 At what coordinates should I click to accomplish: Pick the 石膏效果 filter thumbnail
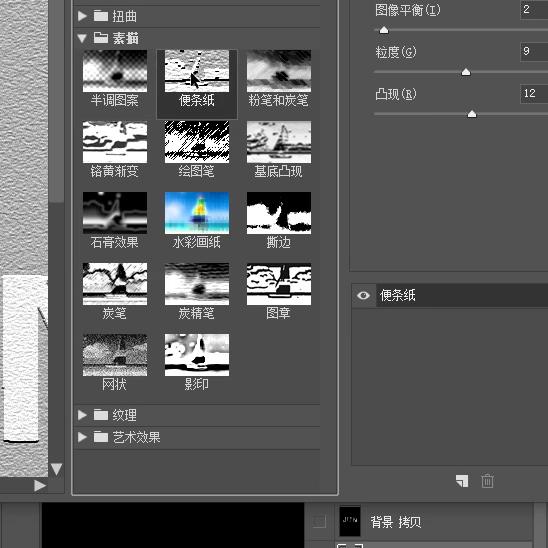point(115,213)
